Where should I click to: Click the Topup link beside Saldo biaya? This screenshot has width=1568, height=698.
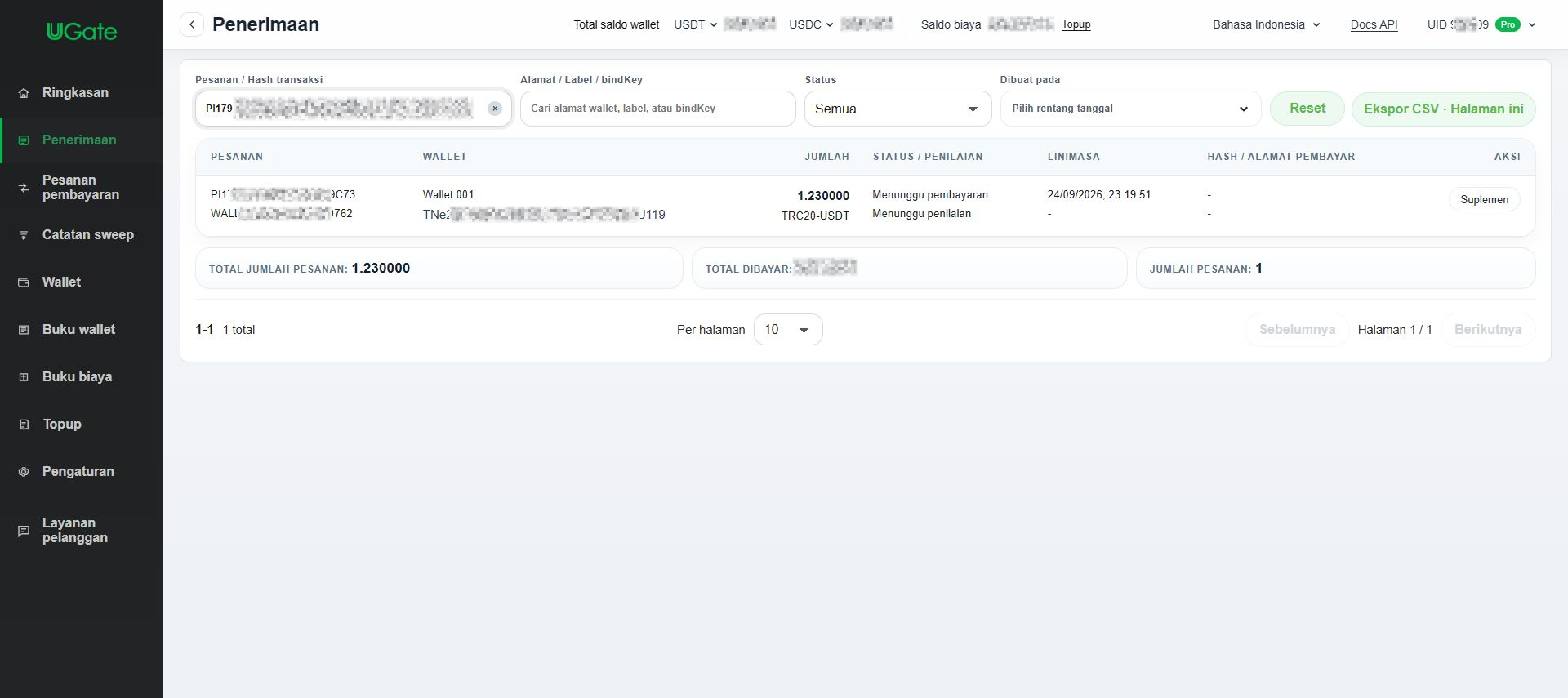coord(1076,24)
